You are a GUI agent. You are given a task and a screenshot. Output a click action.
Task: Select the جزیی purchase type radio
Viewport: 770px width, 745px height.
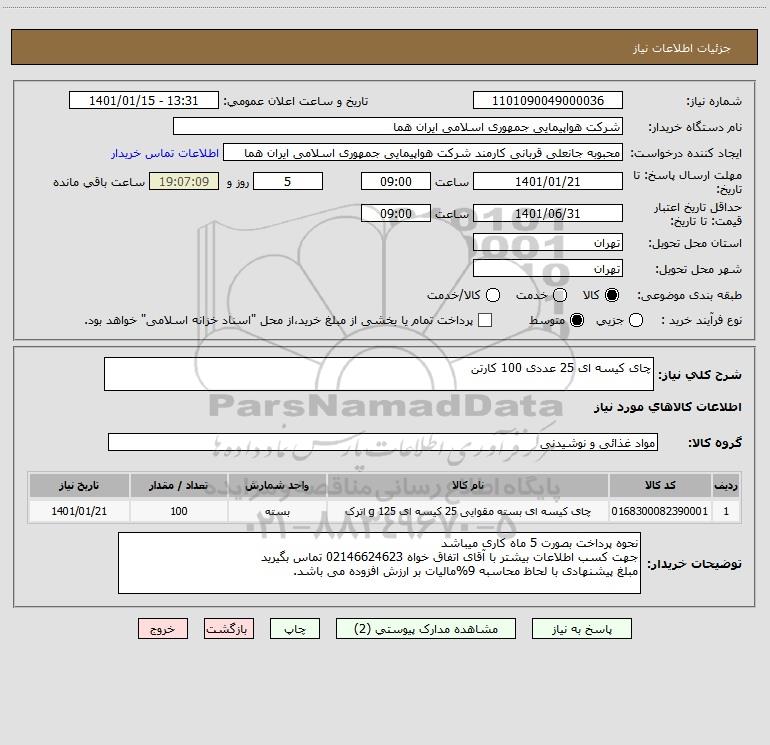click(635, 321)
